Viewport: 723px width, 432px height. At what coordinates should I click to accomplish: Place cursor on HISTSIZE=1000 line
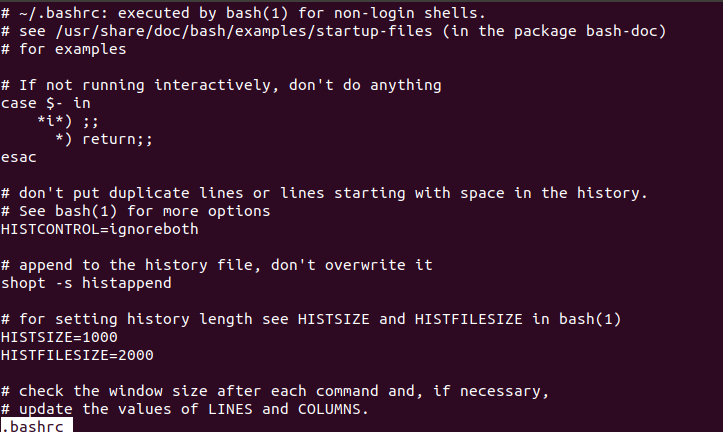(x=59, y=337)
